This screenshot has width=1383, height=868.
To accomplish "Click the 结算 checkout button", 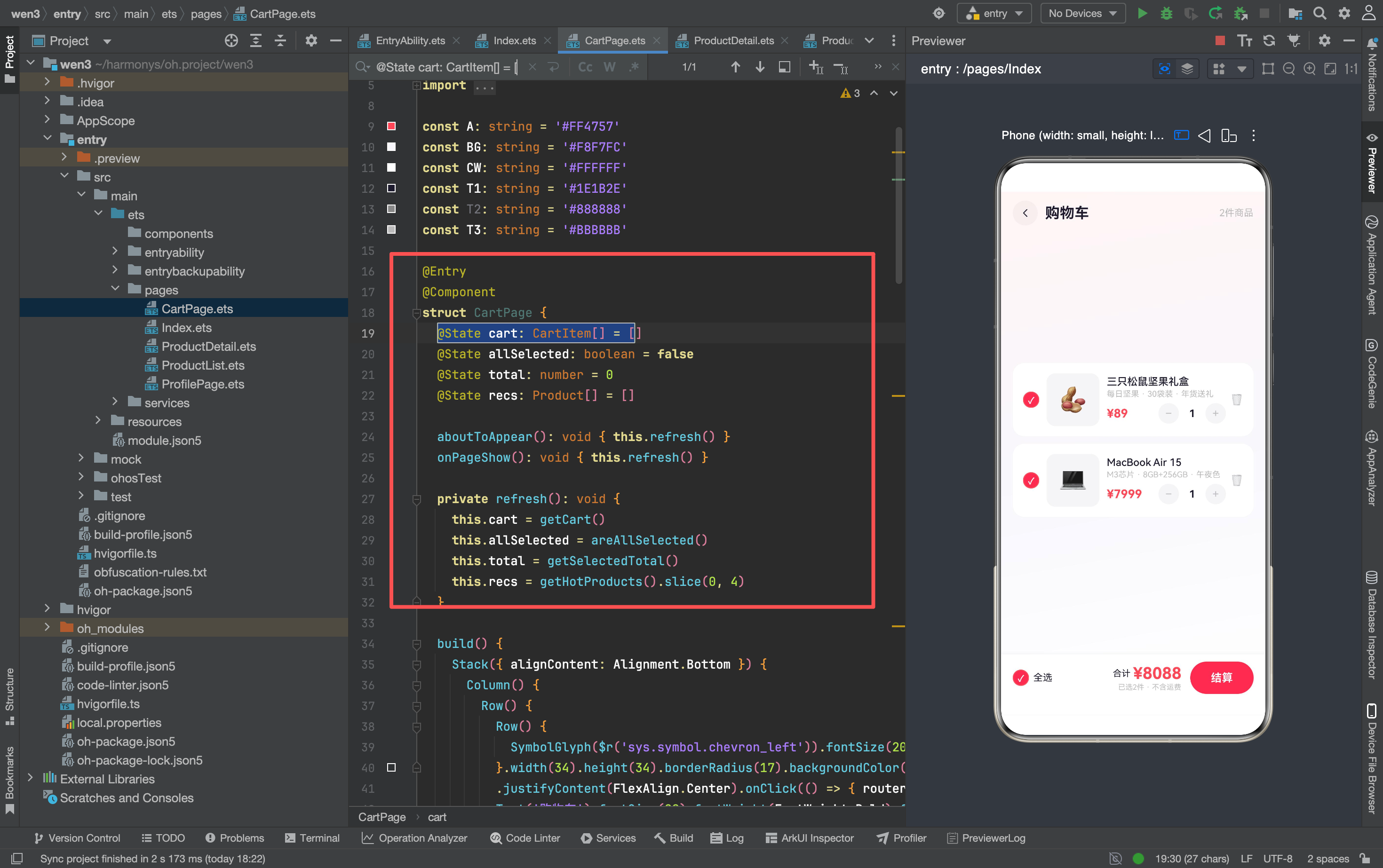I will click(x=1221, y=678).
